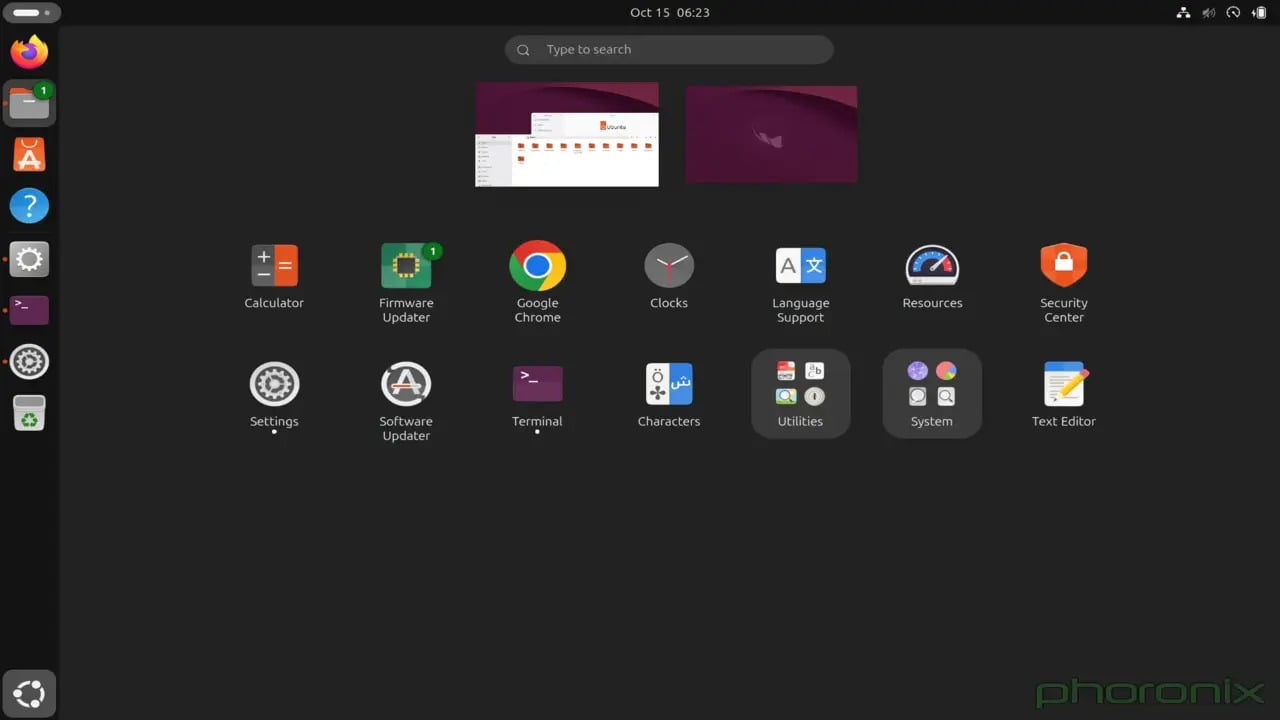The width and height of the screenshot is (1280, 720).
Task: Open Trash from the dock
Action: tap(29, 413)
